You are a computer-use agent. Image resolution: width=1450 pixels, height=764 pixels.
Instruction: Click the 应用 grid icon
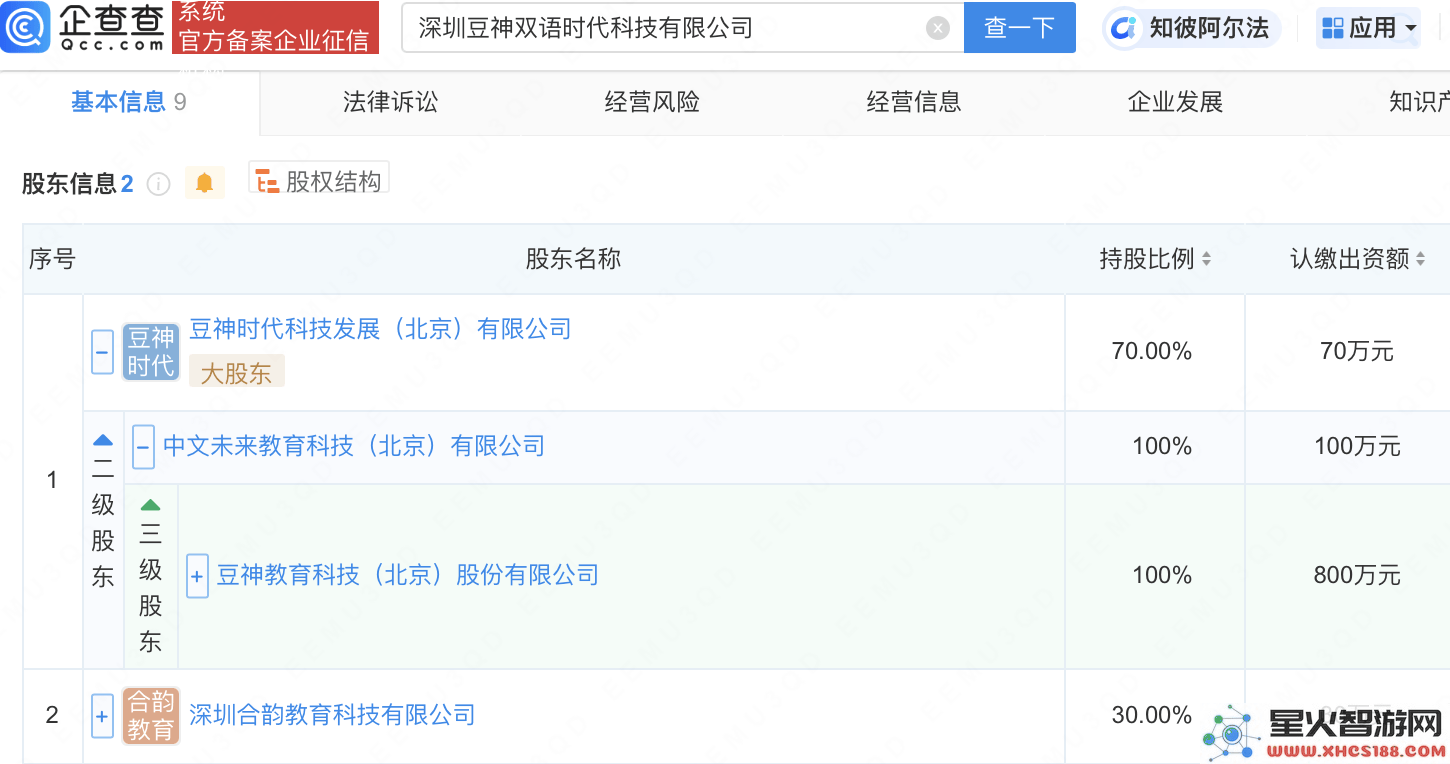pyautogui.click(x=1333, y=28)
